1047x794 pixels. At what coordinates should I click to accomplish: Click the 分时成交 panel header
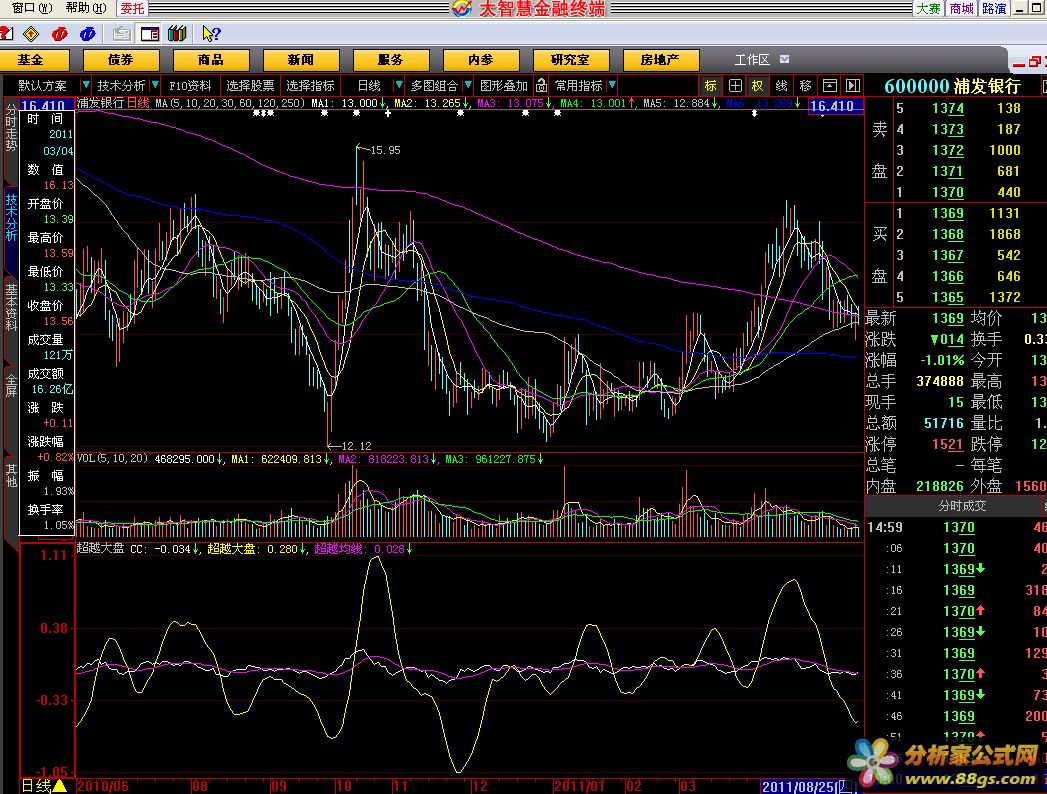(962, 506)
